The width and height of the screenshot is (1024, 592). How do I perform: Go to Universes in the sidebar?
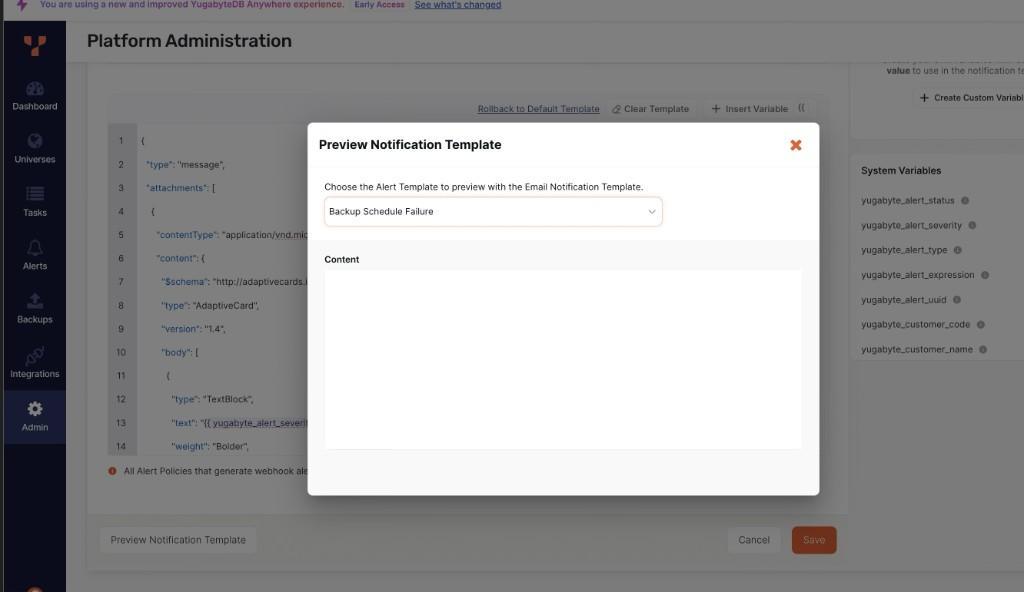coord(35,149)
